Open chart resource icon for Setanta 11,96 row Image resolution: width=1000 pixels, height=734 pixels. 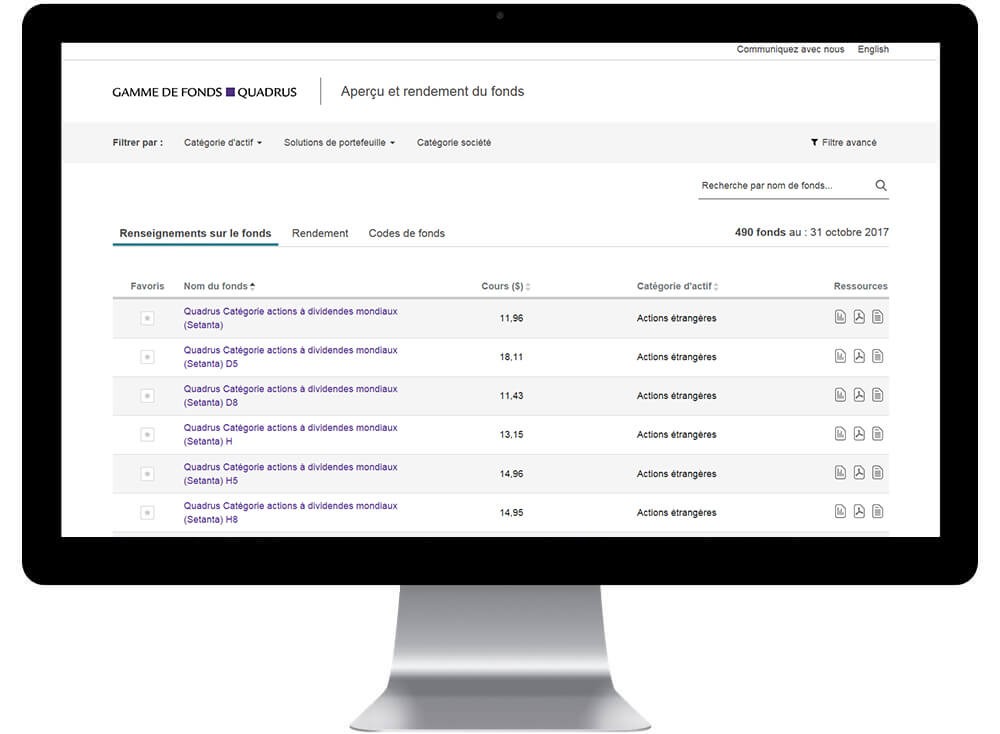(840, 317)
